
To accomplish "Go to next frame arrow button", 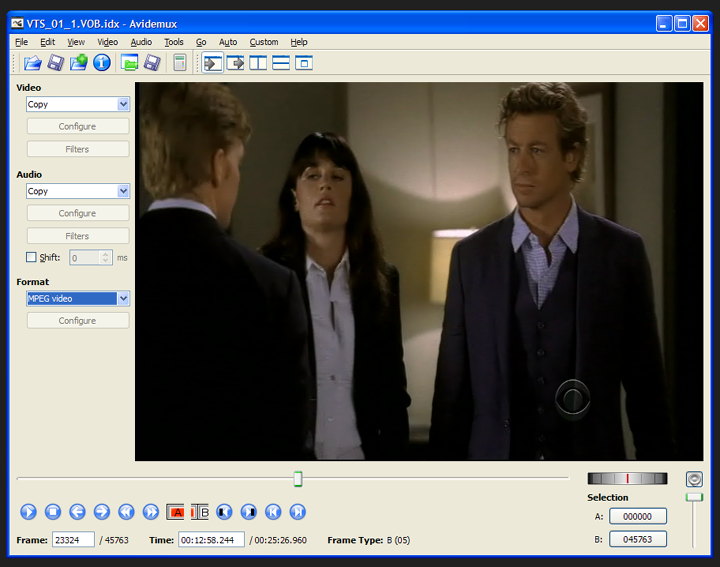I will [x=102, y=512].
